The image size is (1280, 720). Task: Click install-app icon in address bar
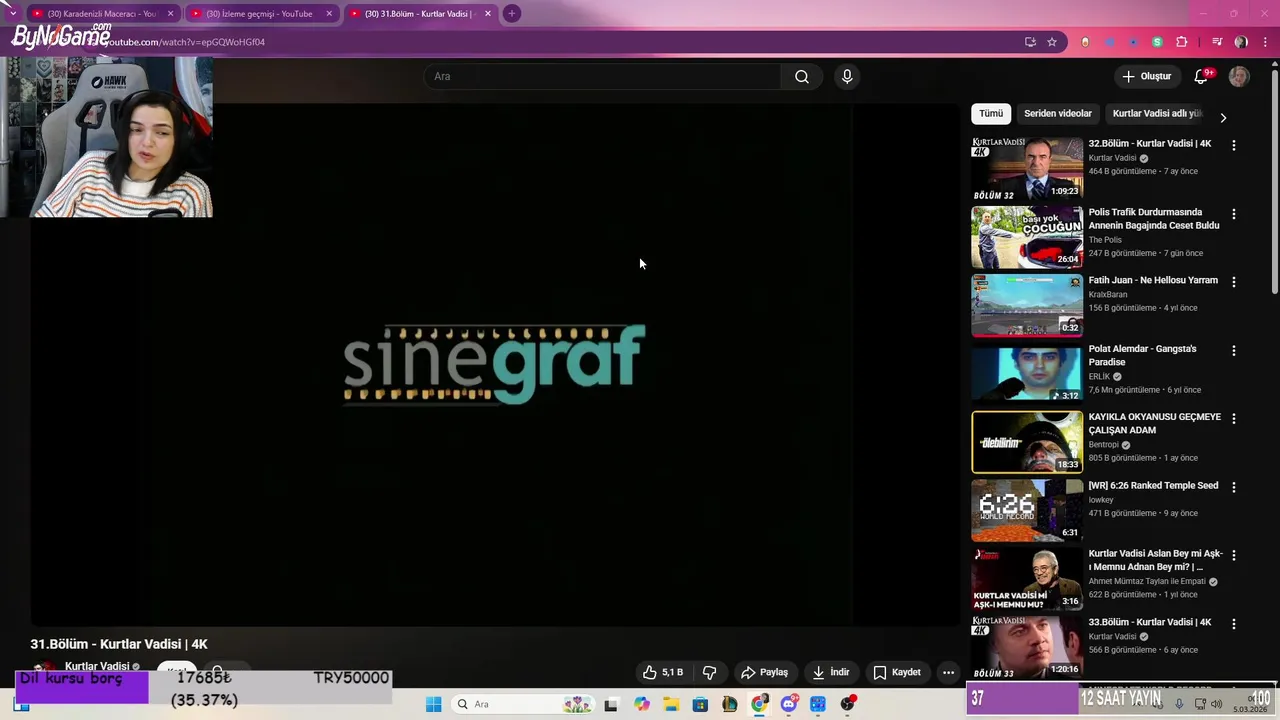(x=1030, y=42)
